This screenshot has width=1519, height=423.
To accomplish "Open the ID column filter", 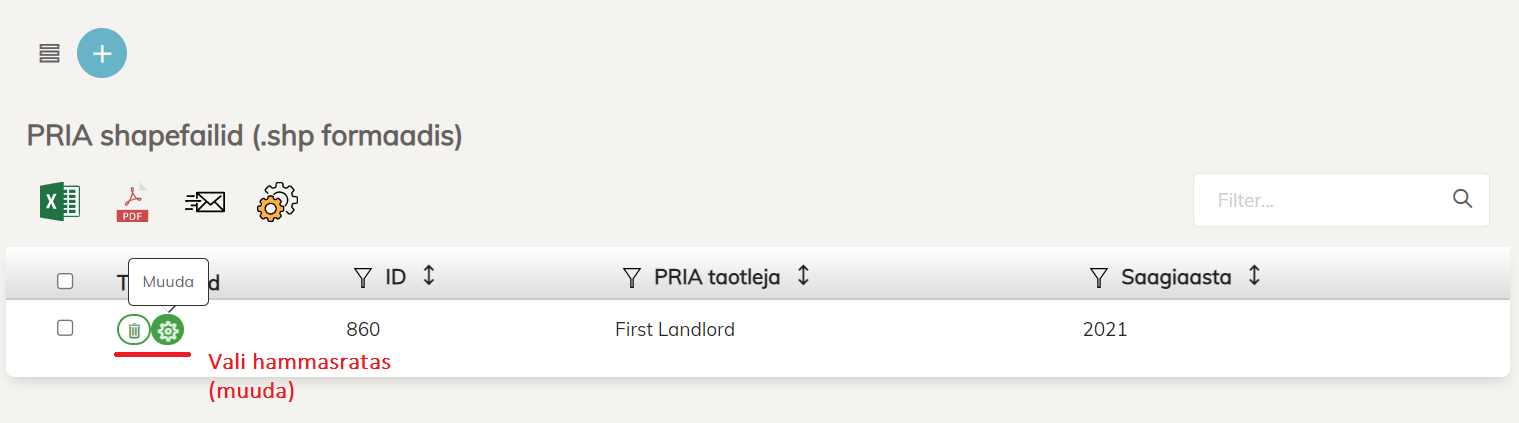I will pos(363,277).
